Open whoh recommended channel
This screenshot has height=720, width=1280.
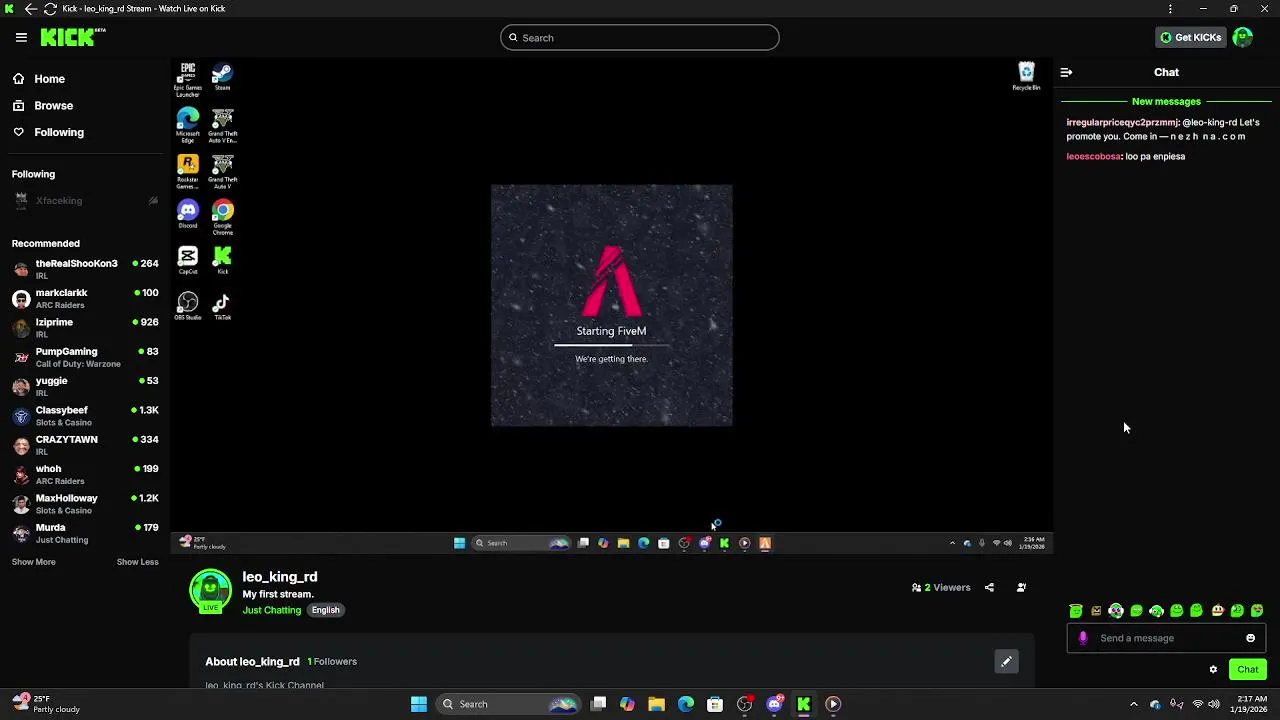pos(85,474)
